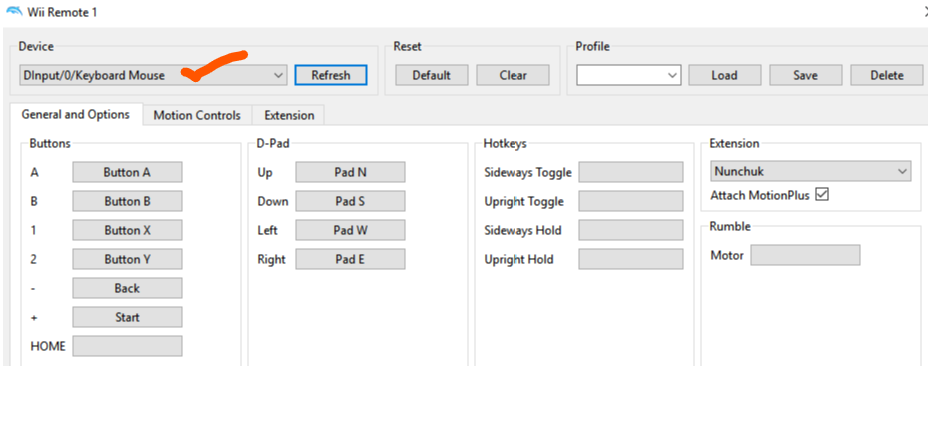This screenshot has width=948, height=448.
Task: Toggle the Attach MotionPlus checkbox
Action: [x=822, y=195]
